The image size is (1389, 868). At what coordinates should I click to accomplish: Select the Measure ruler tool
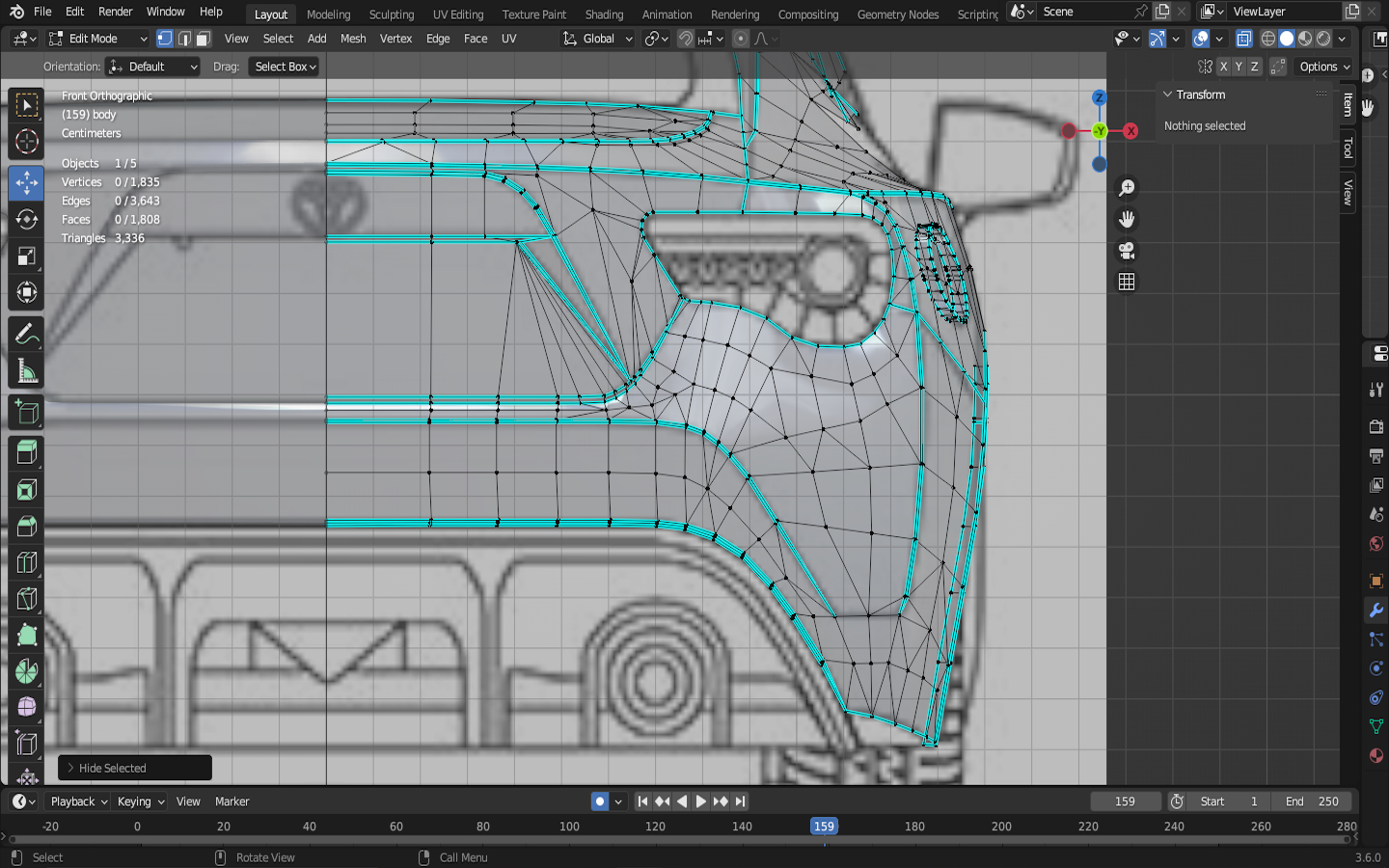[x=26, y=371]
